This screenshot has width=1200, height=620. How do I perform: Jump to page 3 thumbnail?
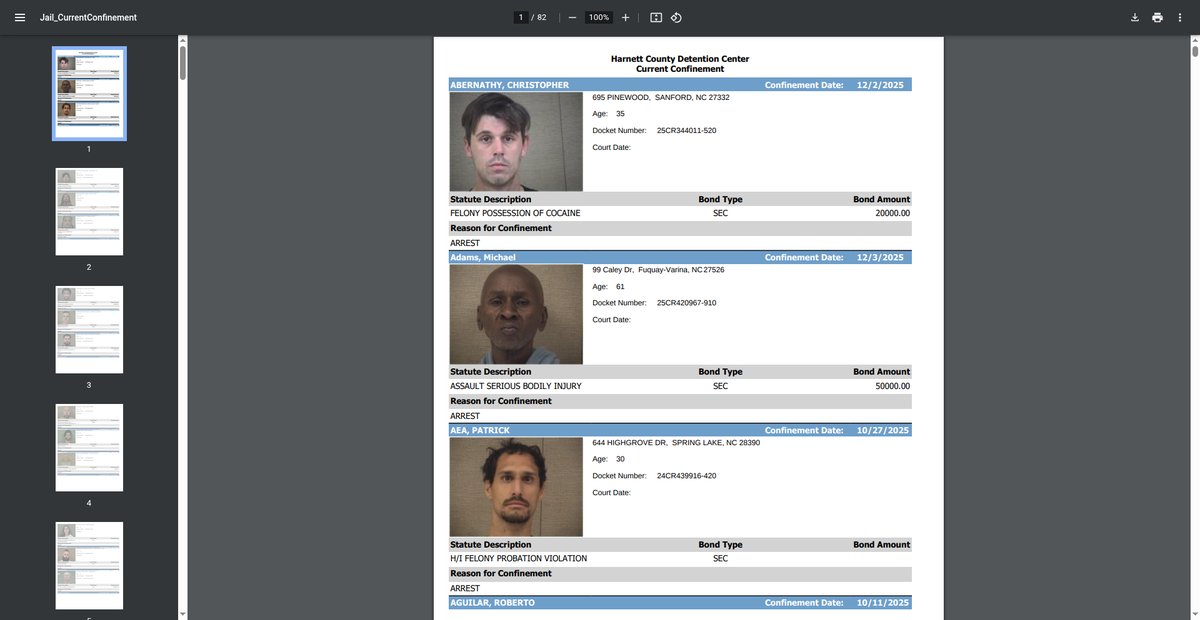click(x=89, y=329)
